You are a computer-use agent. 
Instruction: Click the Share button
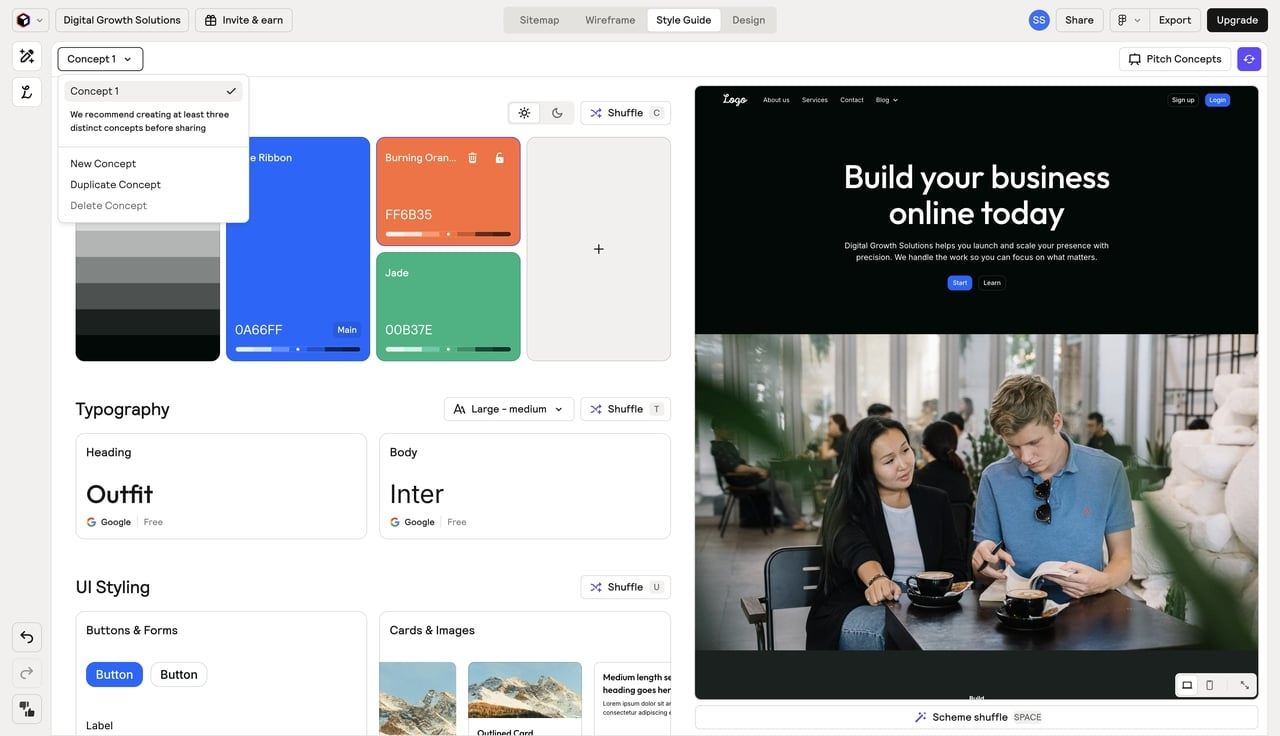click(1079, 20)
